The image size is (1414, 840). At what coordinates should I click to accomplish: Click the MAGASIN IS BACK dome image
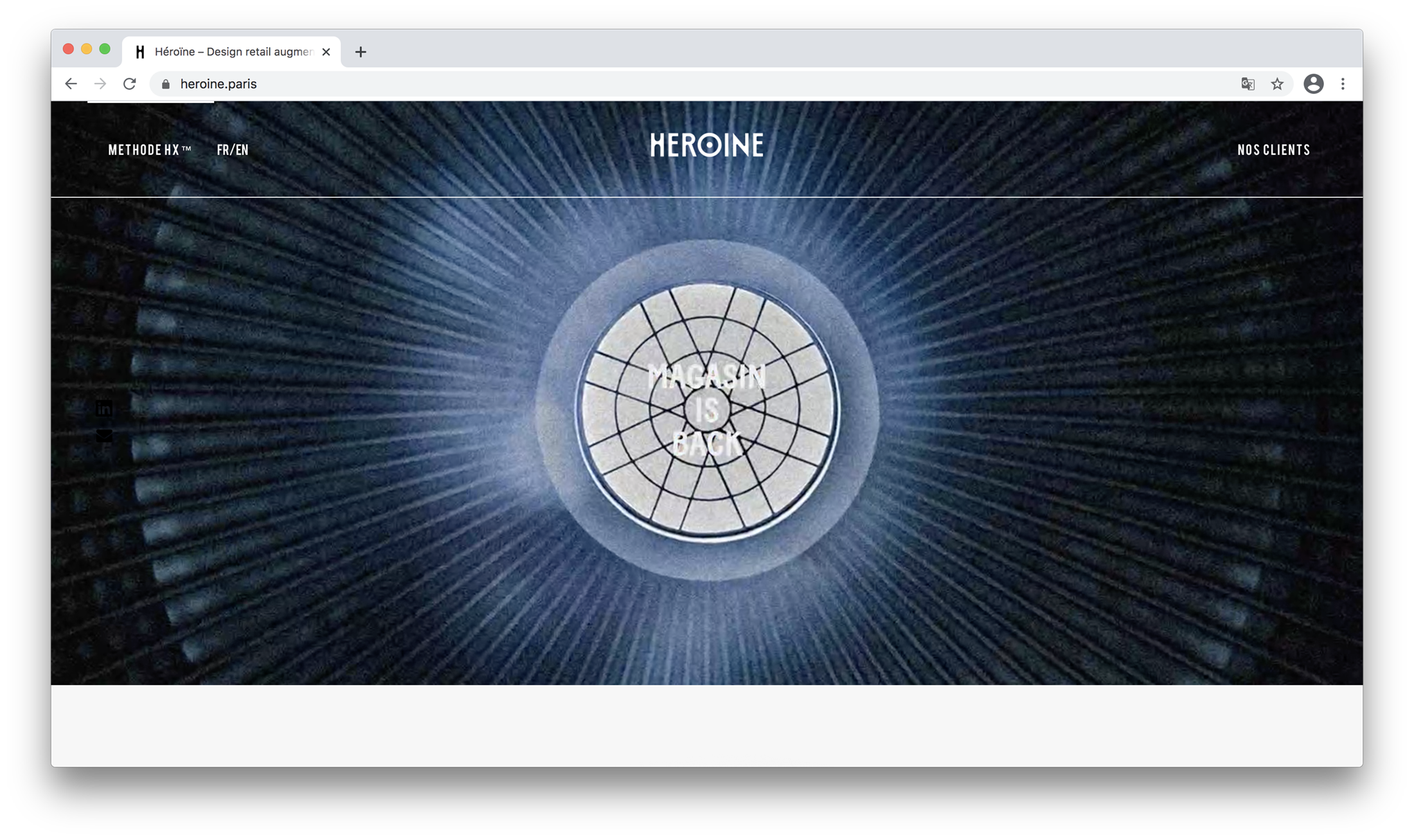(x=707, y=410)
